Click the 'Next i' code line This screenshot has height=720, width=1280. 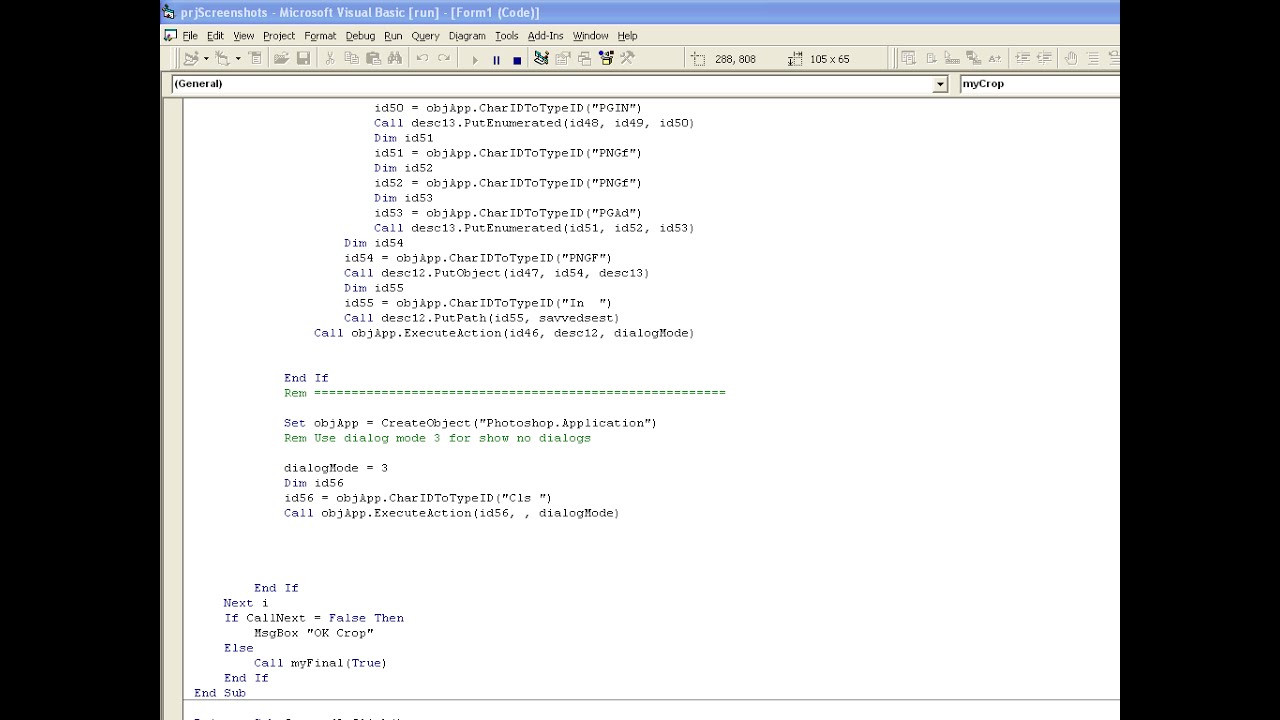point(246,603)
